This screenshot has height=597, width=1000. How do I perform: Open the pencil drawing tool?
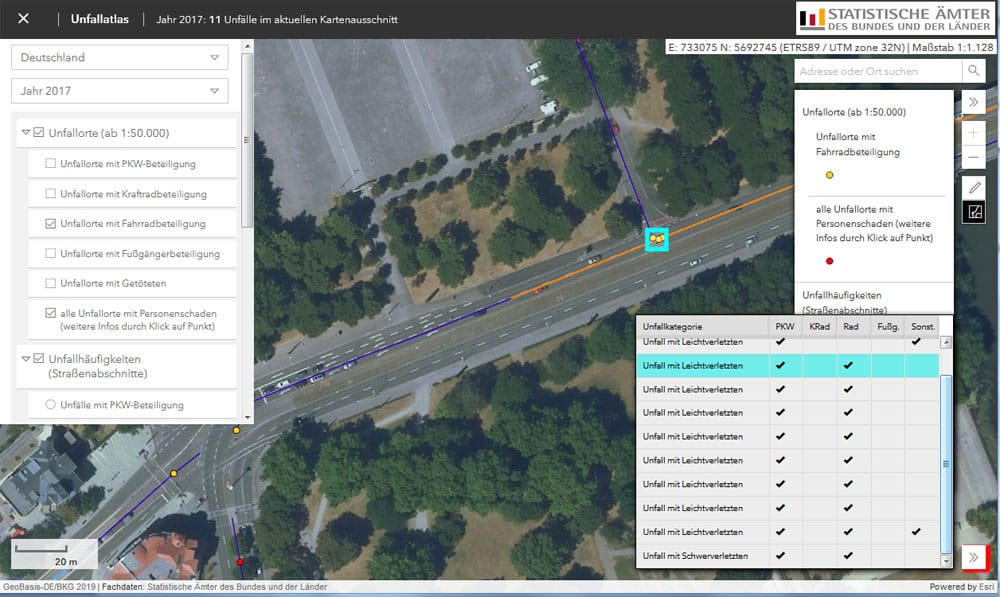[x=973, y=187]
